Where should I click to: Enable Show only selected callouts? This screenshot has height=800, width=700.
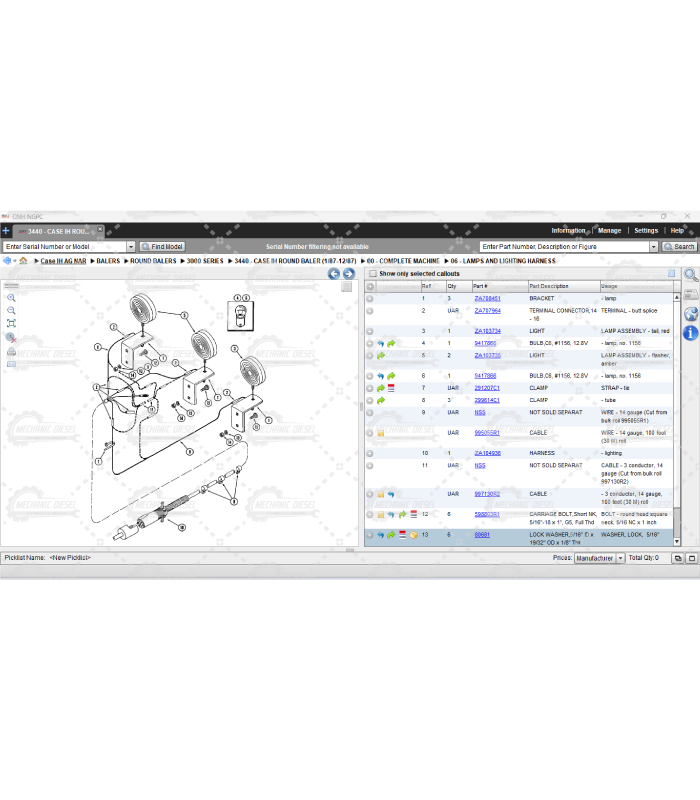pos(373,273)
